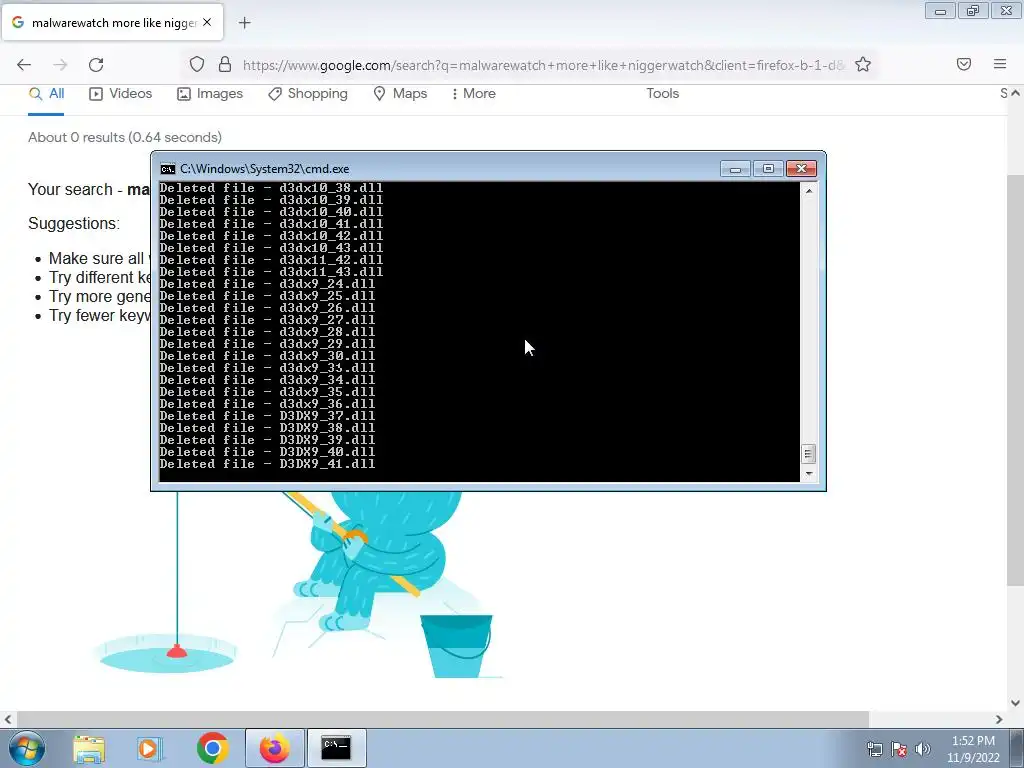
Task: Open the Firefox hamburger menu
Action: coord(1000,64)
